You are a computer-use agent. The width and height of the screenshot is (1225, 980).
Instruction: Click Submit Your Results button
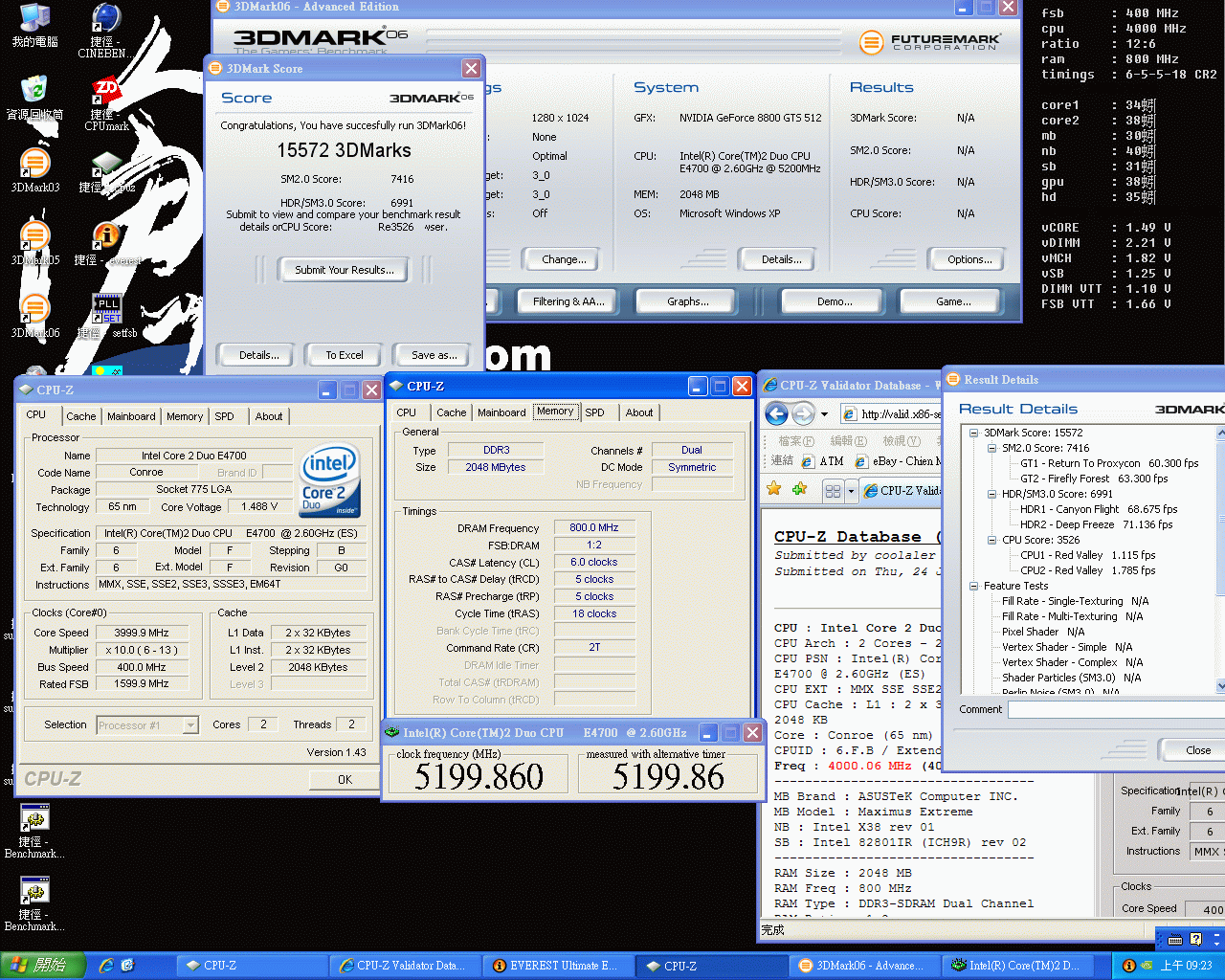[x=344, y=270]
